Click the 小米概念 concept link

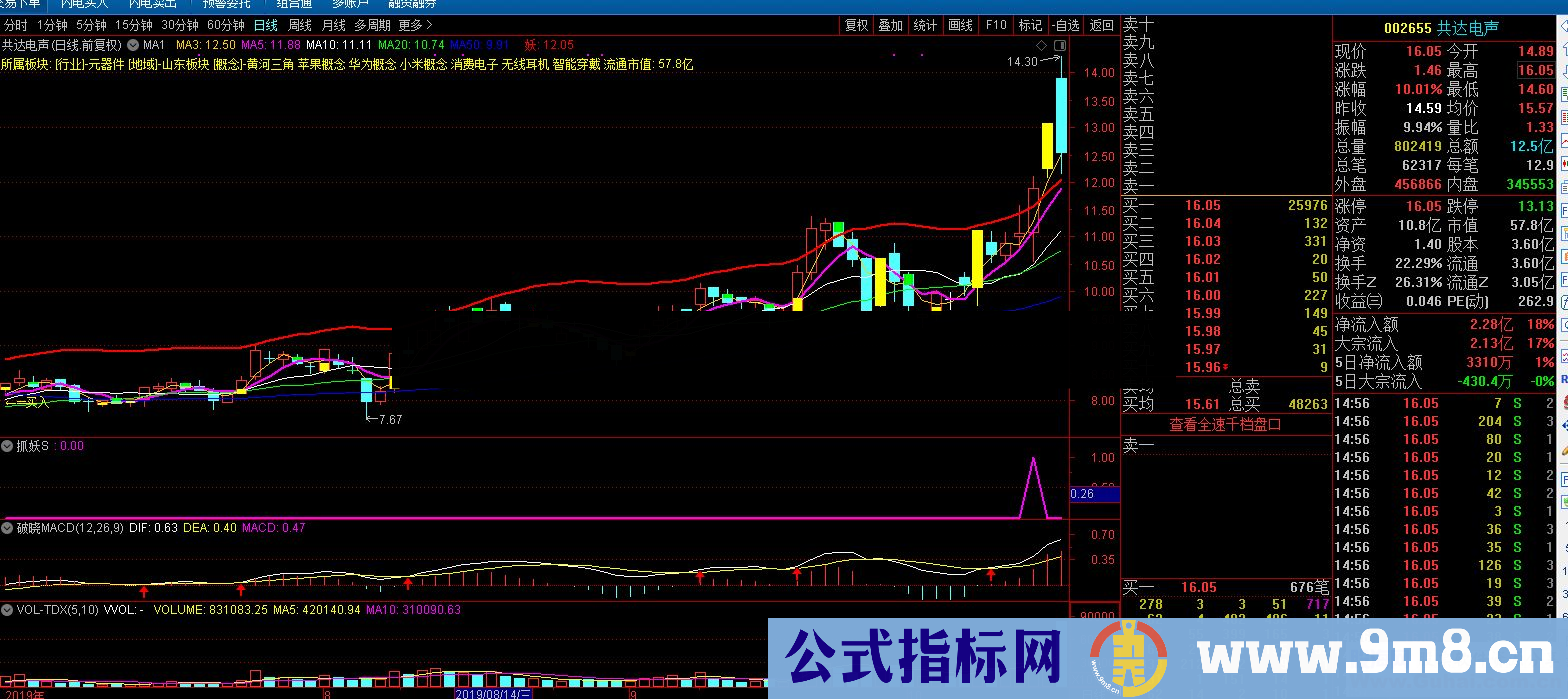424,64
